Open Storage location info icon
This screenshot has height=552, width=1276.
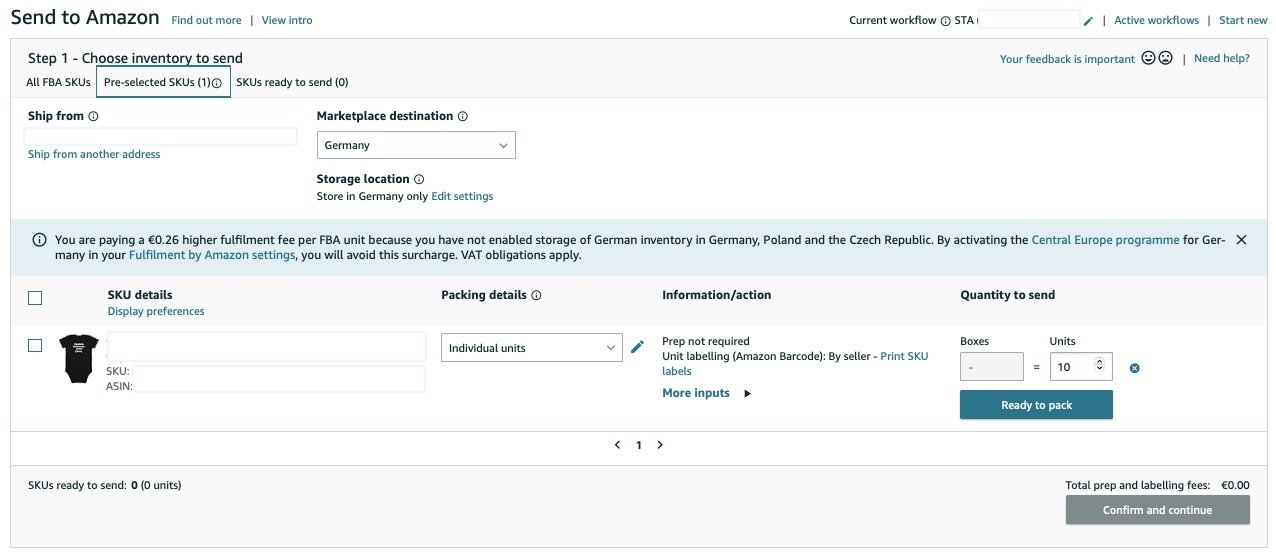pyautogui.click(x=419, y=180)
